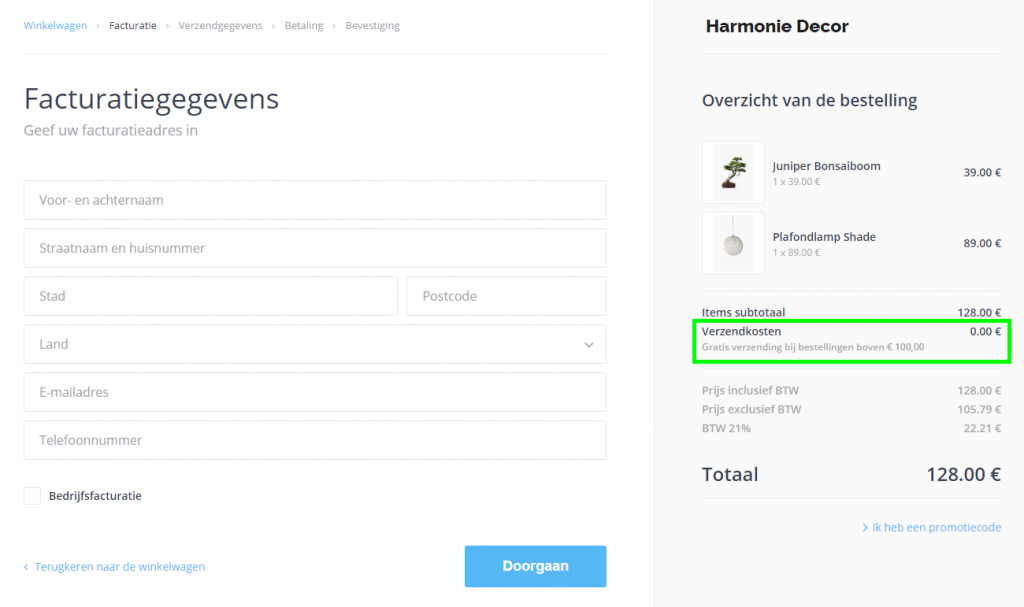Open the Winkelwagen breadcrumb link
1024x607 pixels.
(55, 25)
